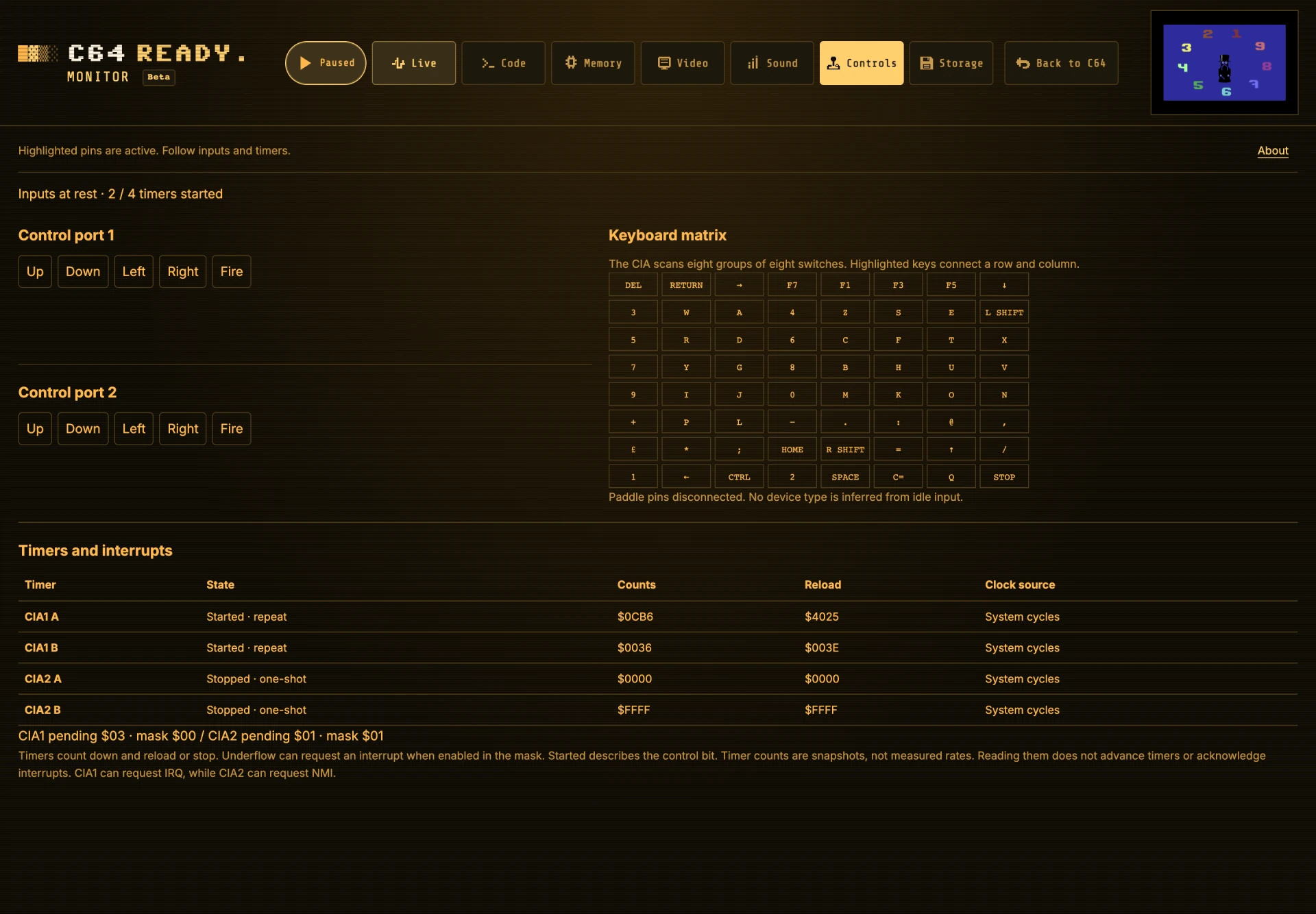Click the @ matrix key
The width and height of the screenshot is (1316, 914).
pyautogui.click(x=951, y=422)
